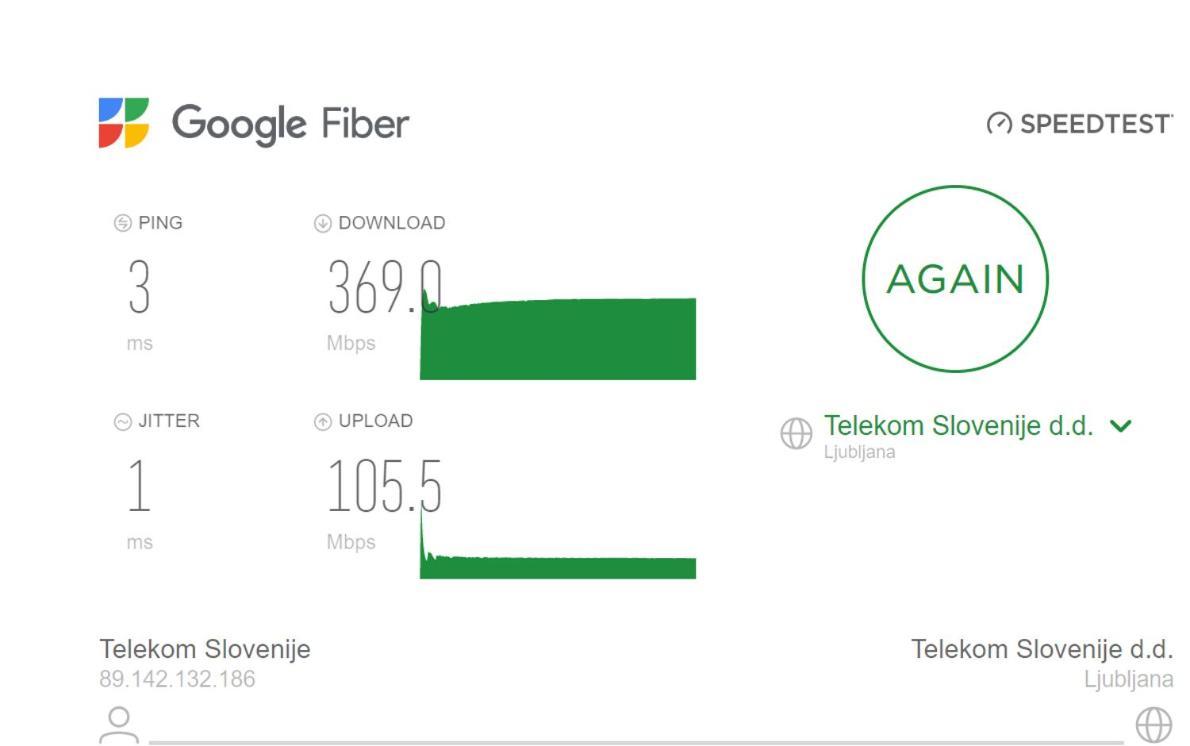Viewport: 1190px width, 746px height.
Task: Click the user profile icon at bottom left
Action: (119, 724)
